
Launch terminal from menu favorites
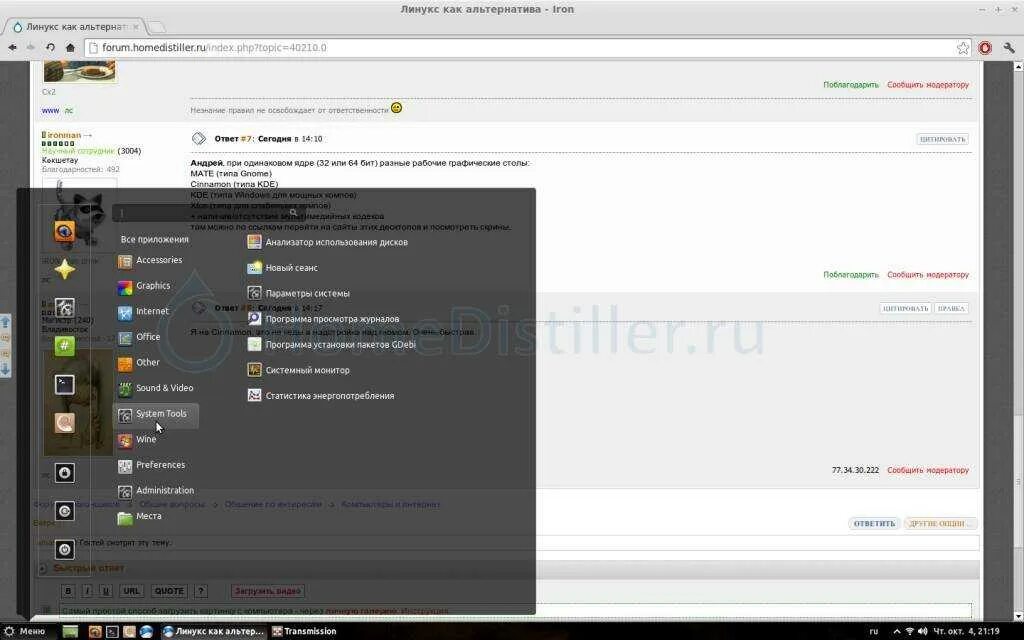coord(64,385)
